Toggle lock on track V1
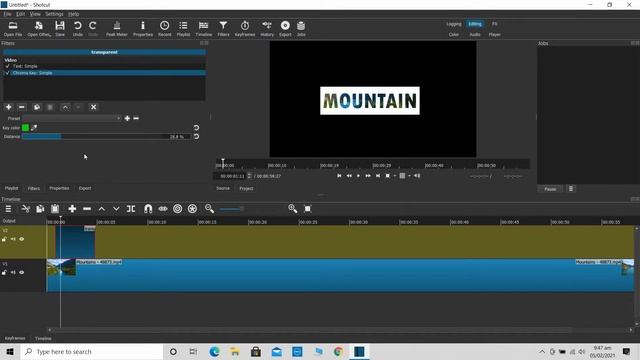The width and height of the screenshot is (640, 360). (4, 273)
